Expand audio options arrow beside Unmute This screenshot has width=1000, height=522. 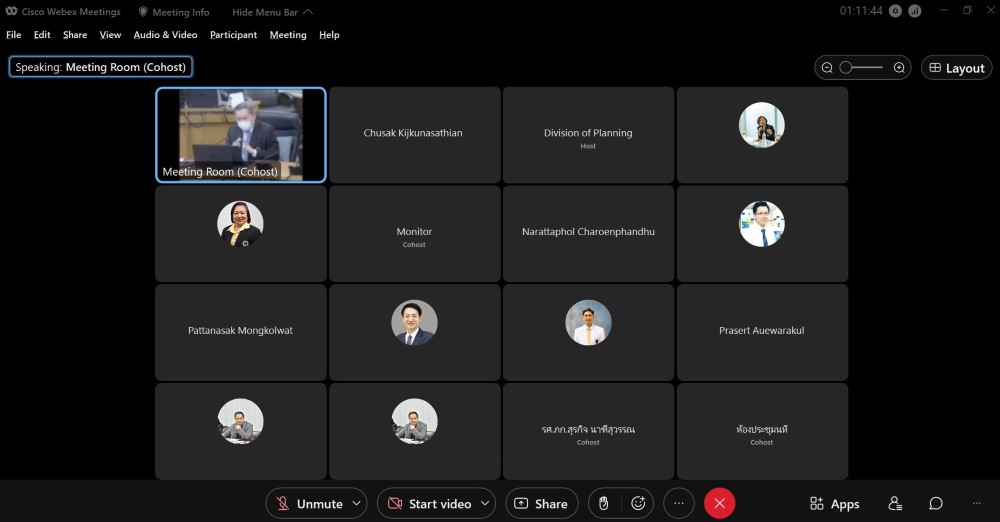357,504
